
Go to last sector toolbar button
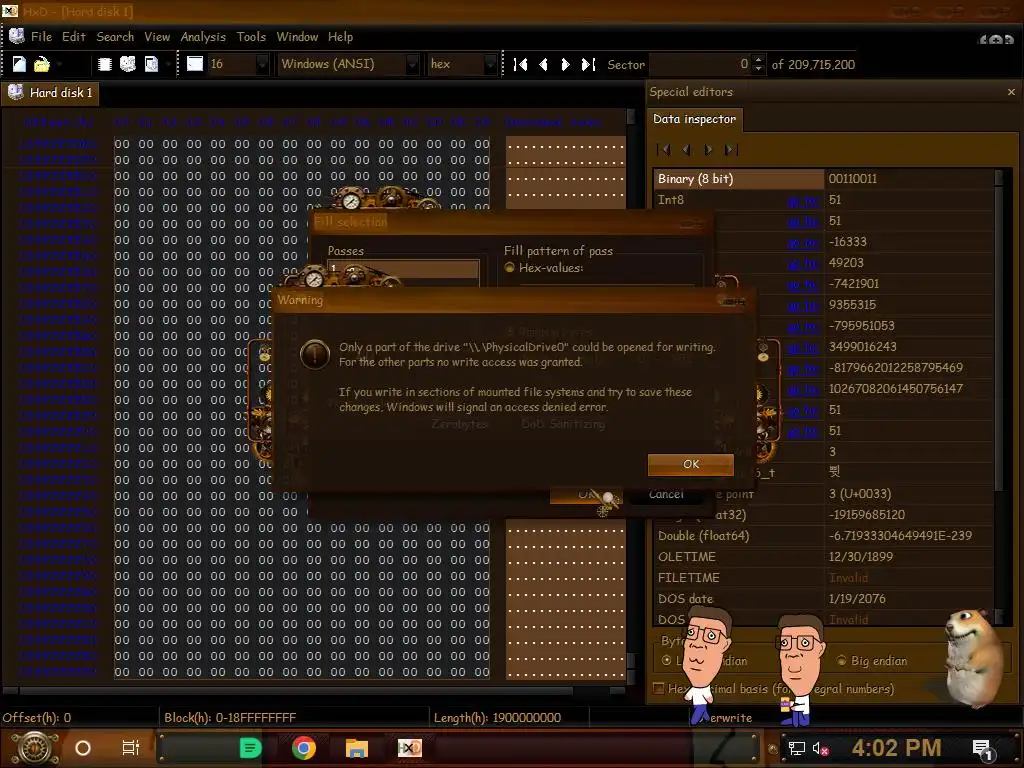(x=588, y=64)
